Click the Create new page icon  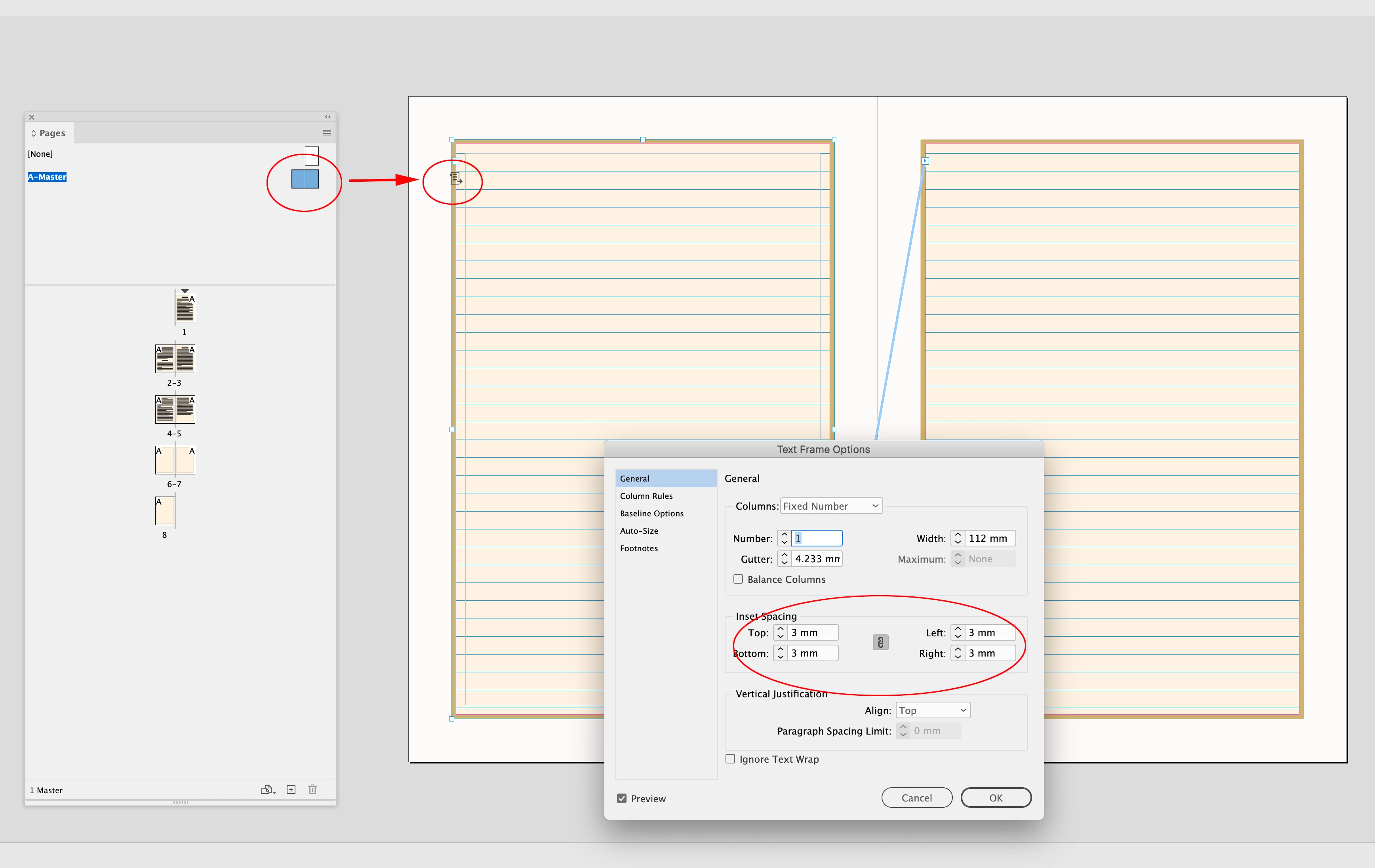[x=291, y=790]
